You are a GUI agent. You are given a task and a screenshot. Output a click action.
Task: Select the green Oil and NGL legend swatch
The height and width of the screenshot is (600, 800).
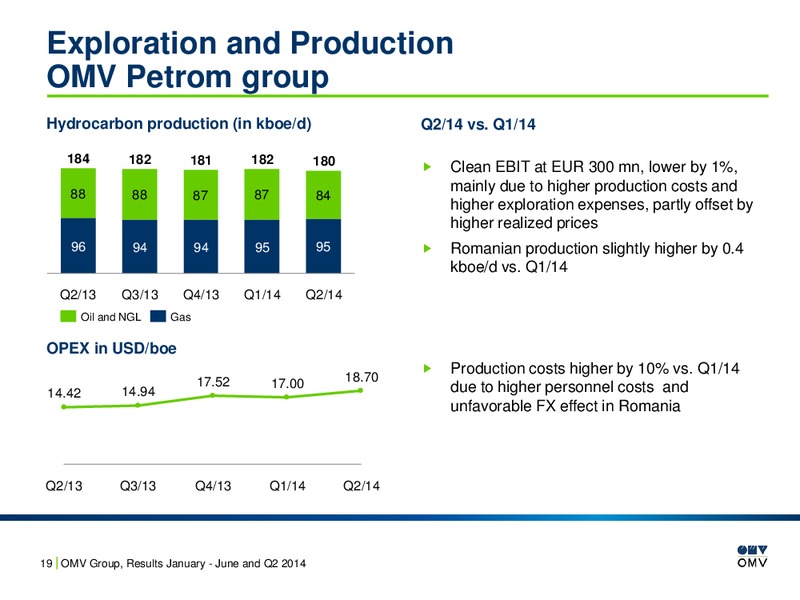pyautogui.click(x=68, y=316)
